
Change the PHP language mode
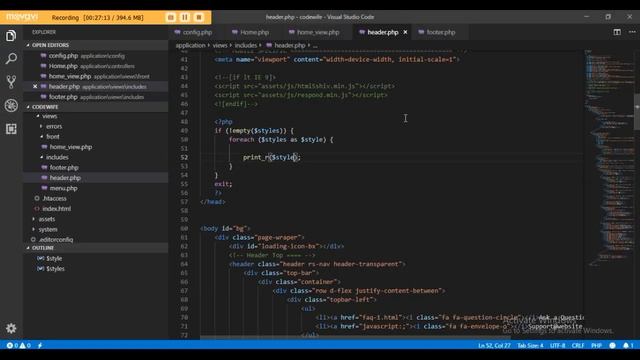tap(596, 345)
